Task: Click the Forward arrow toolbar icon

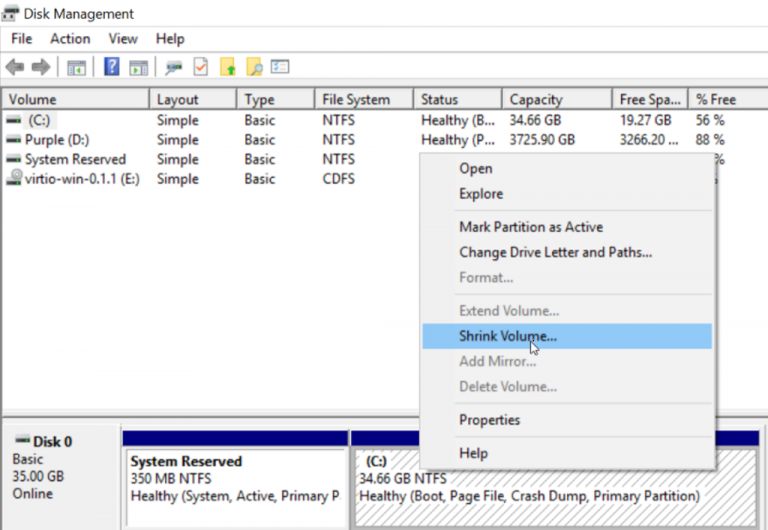Action: click(x=41, y=67)
